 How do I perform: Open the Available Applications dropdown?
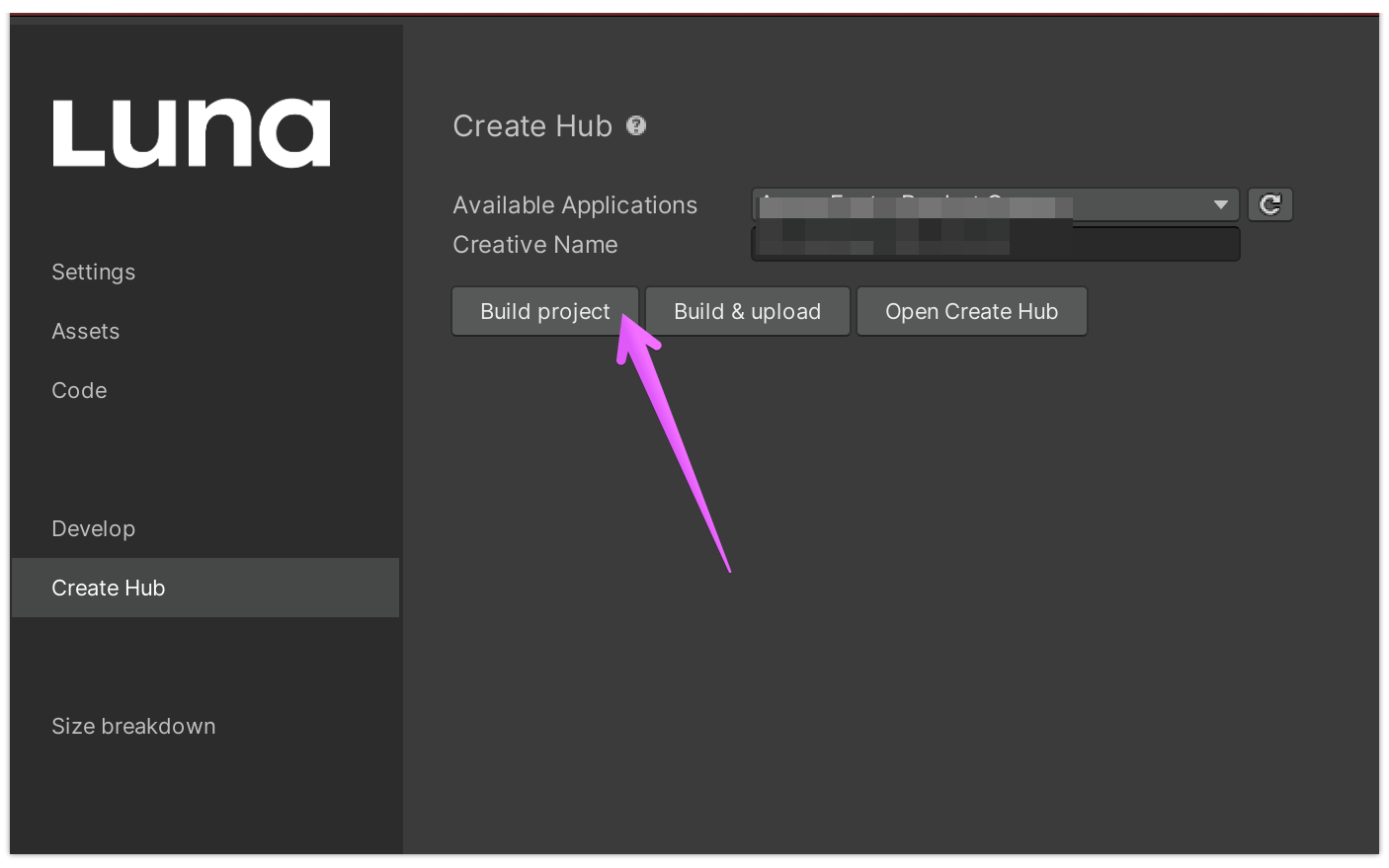click(995, 204)
